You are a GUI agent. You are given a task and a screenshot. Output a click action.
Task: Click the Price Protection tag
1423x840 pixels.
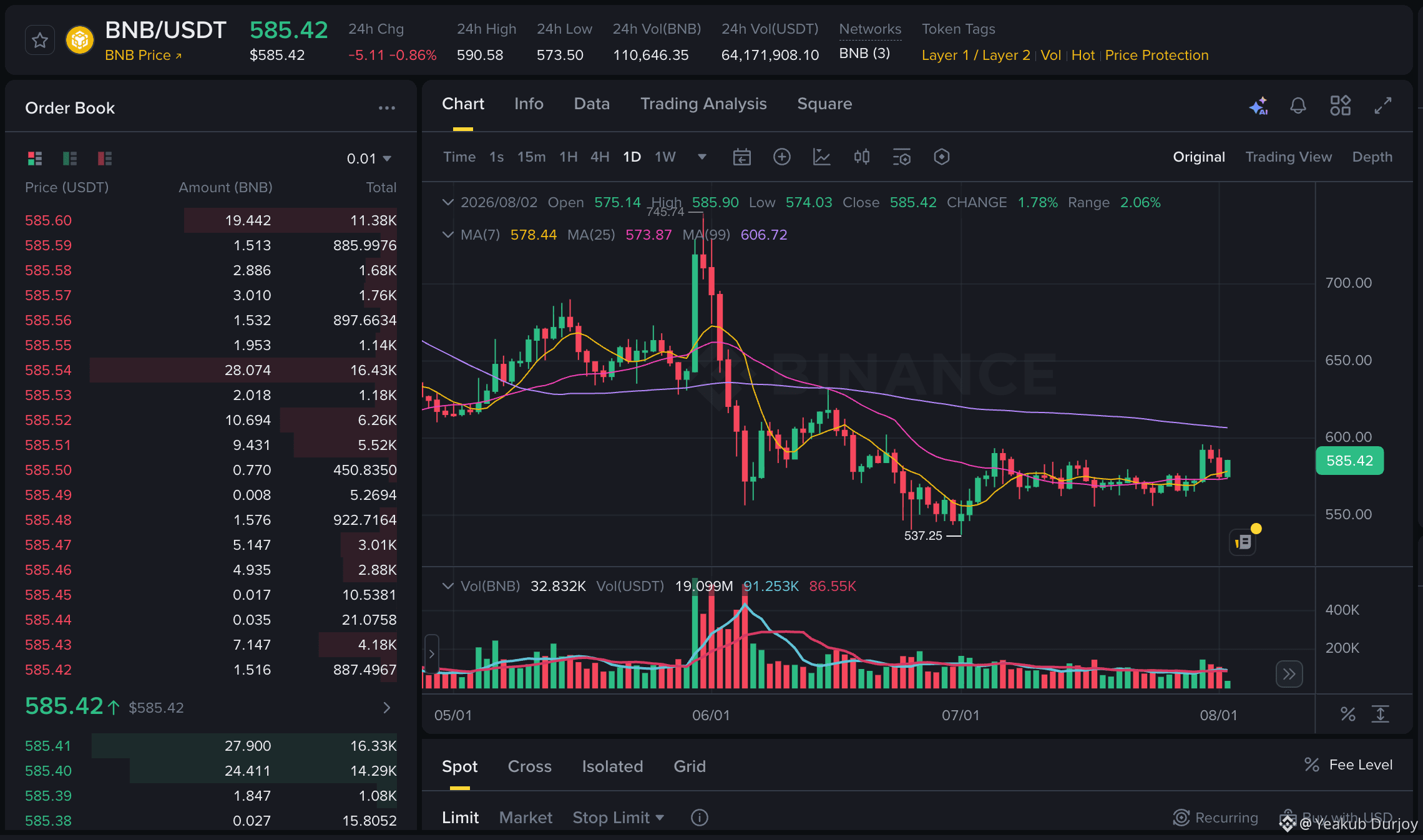1156,56
